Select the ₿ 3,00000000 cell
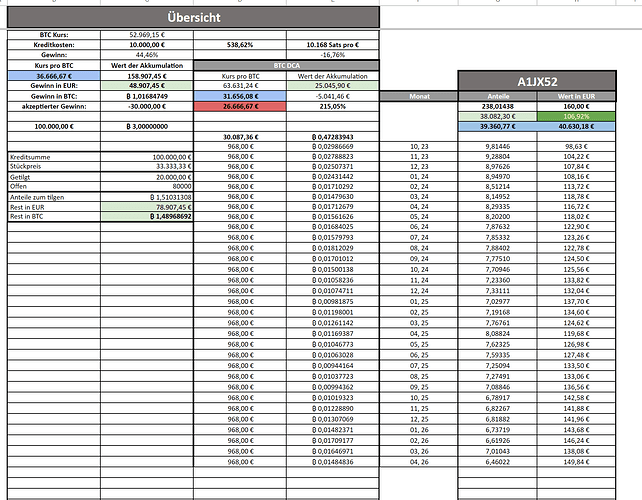This screenshot has height=500, width=642. coord(147,127)
